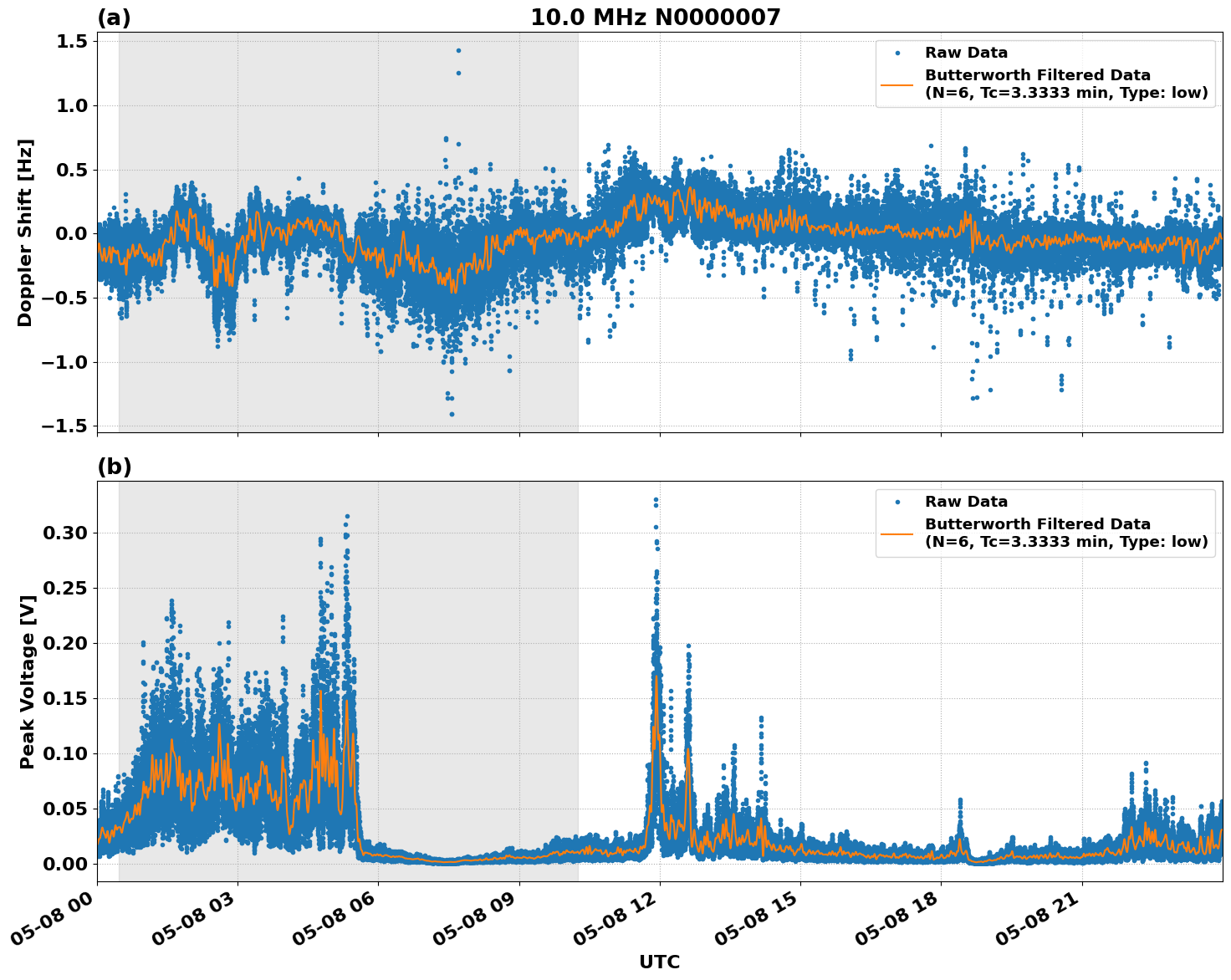This screenshot has height=980, width=1231.
Task: Select the Peak Voltage [V] axis label
Action: click(x=28, y=681)
